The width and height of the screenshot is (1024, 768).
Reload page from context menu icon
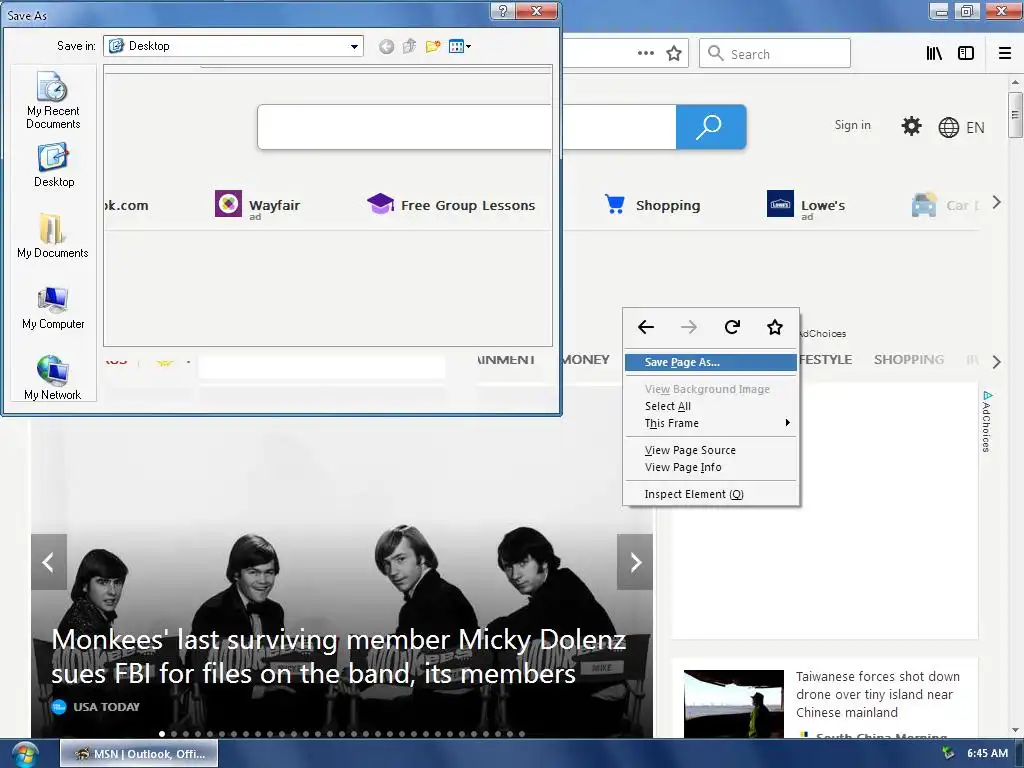pos(732,327)
